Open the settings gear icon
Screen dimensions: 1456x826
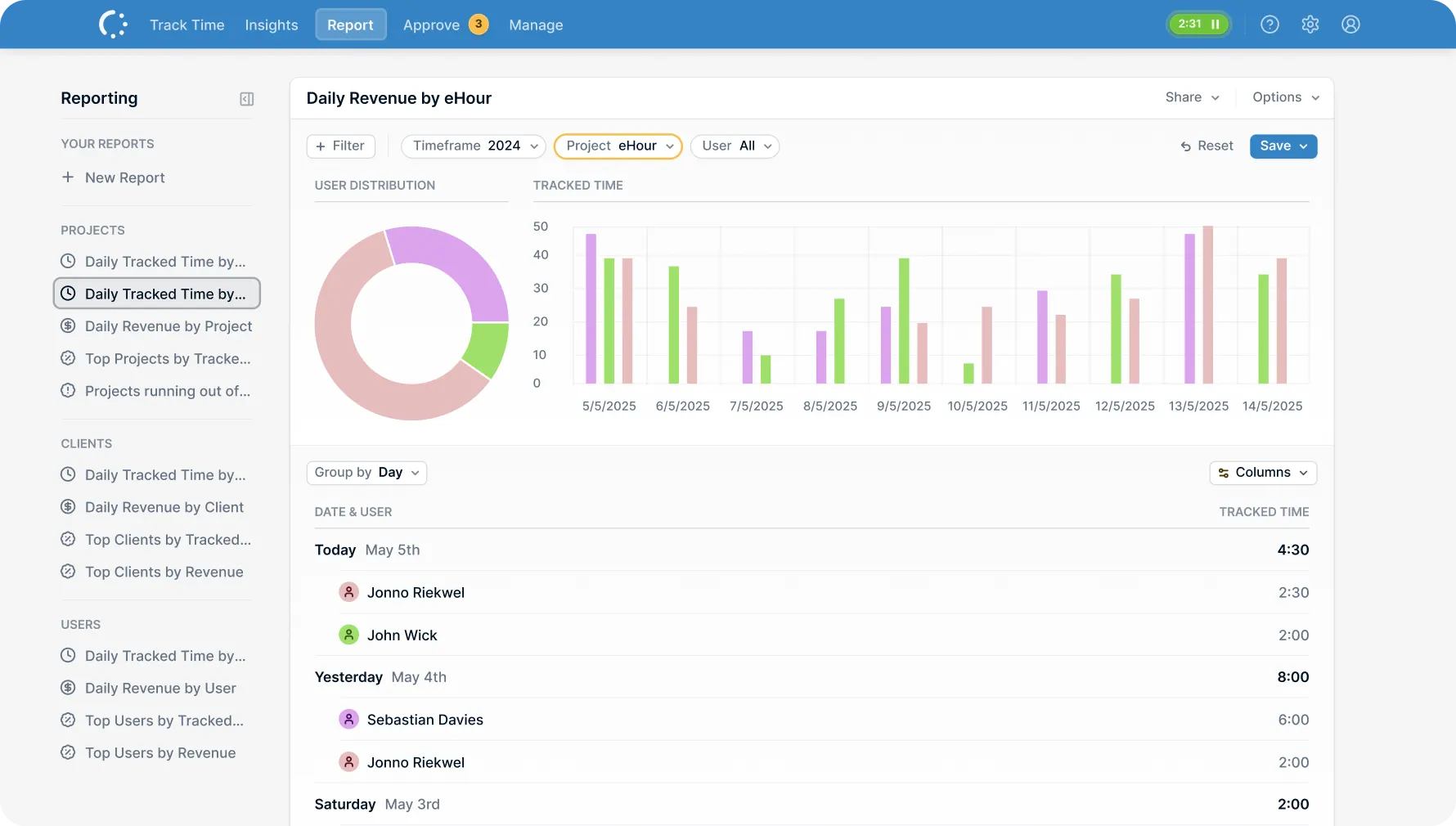pyautogui.click(x=1310, y=24)
